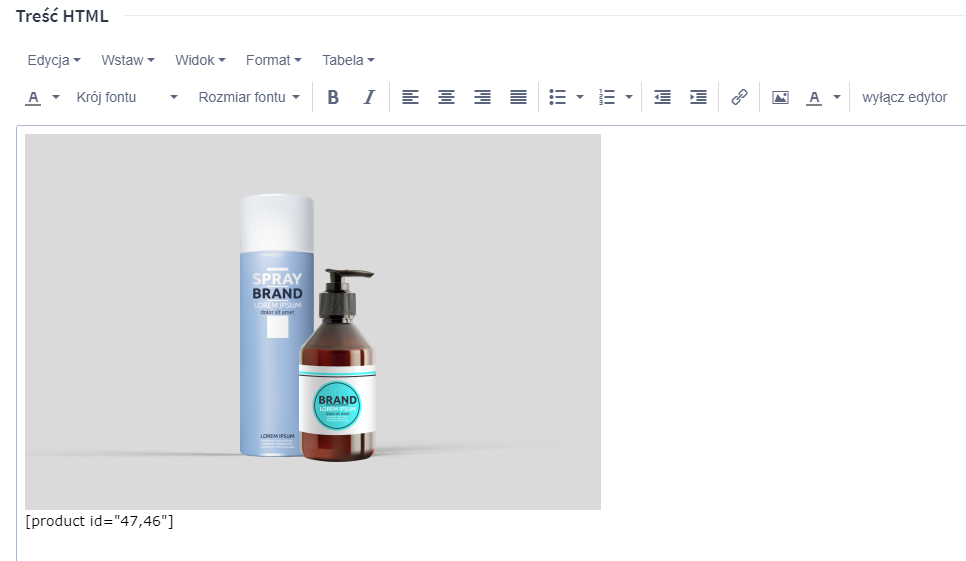Center align the text
Viewport: 966px width, 561px height.
(446, 97)
